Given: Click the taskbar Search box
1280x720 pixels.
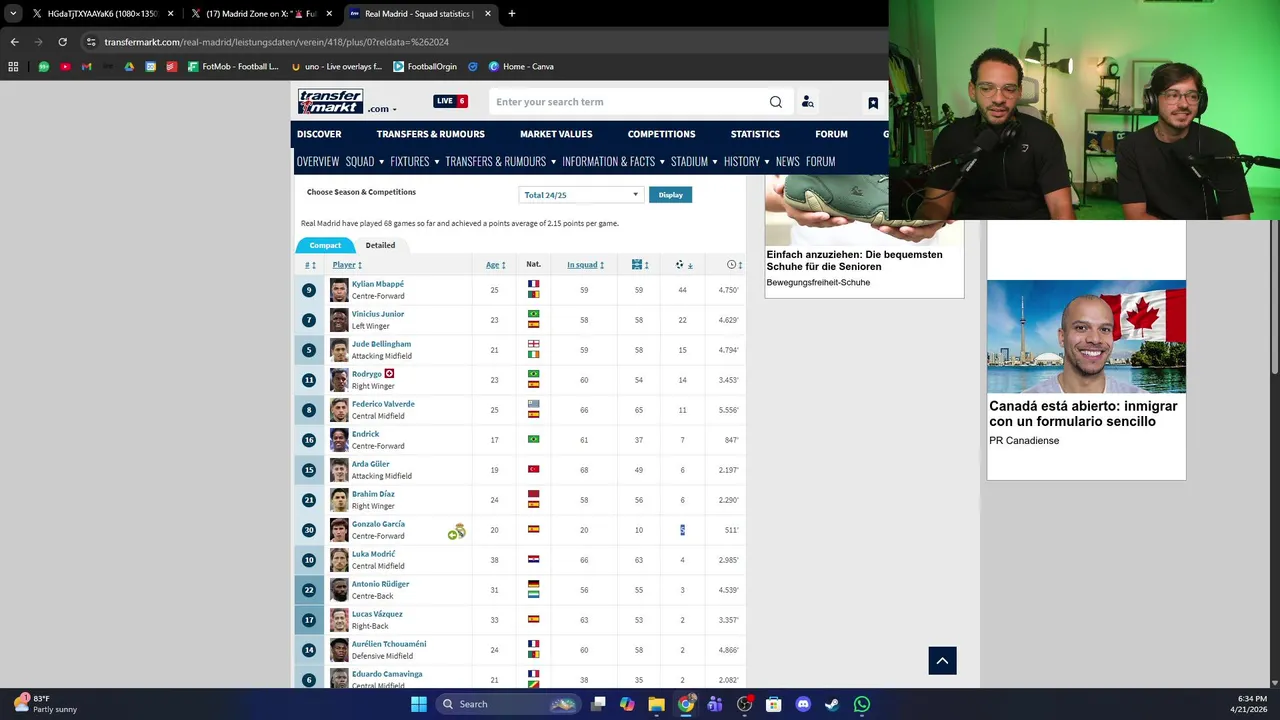Looking at the screenshot, I should pyautogui.click(x=509, y=704).
